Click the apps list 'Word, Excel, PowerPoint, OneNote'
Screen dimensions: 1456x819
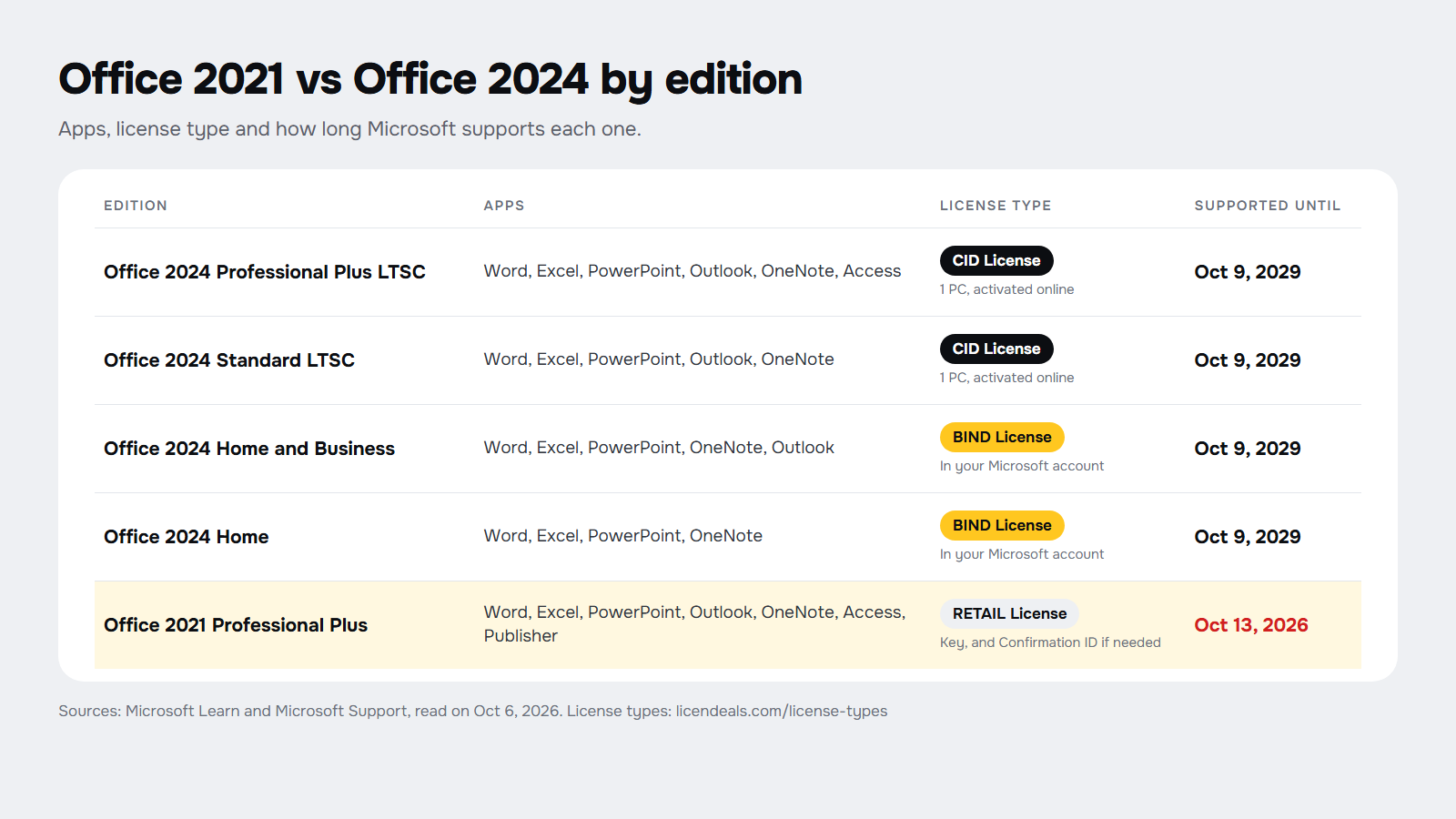pos(623,536)
